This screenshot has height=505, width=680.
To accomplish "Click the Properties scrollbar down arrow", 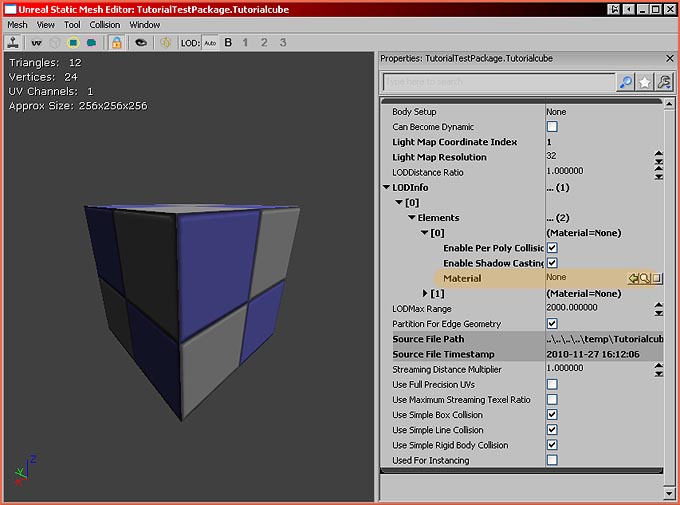I will tap(669, 493).
